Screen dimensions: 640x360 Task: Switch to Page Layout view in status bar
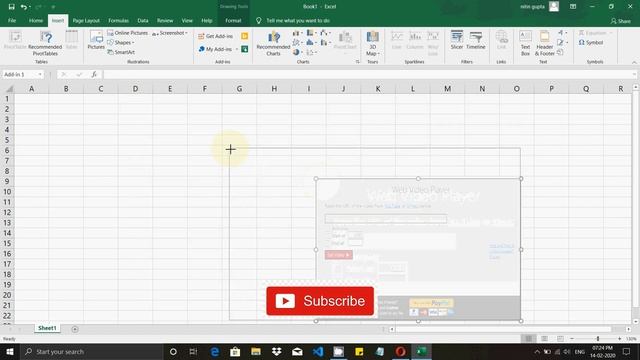544,339
